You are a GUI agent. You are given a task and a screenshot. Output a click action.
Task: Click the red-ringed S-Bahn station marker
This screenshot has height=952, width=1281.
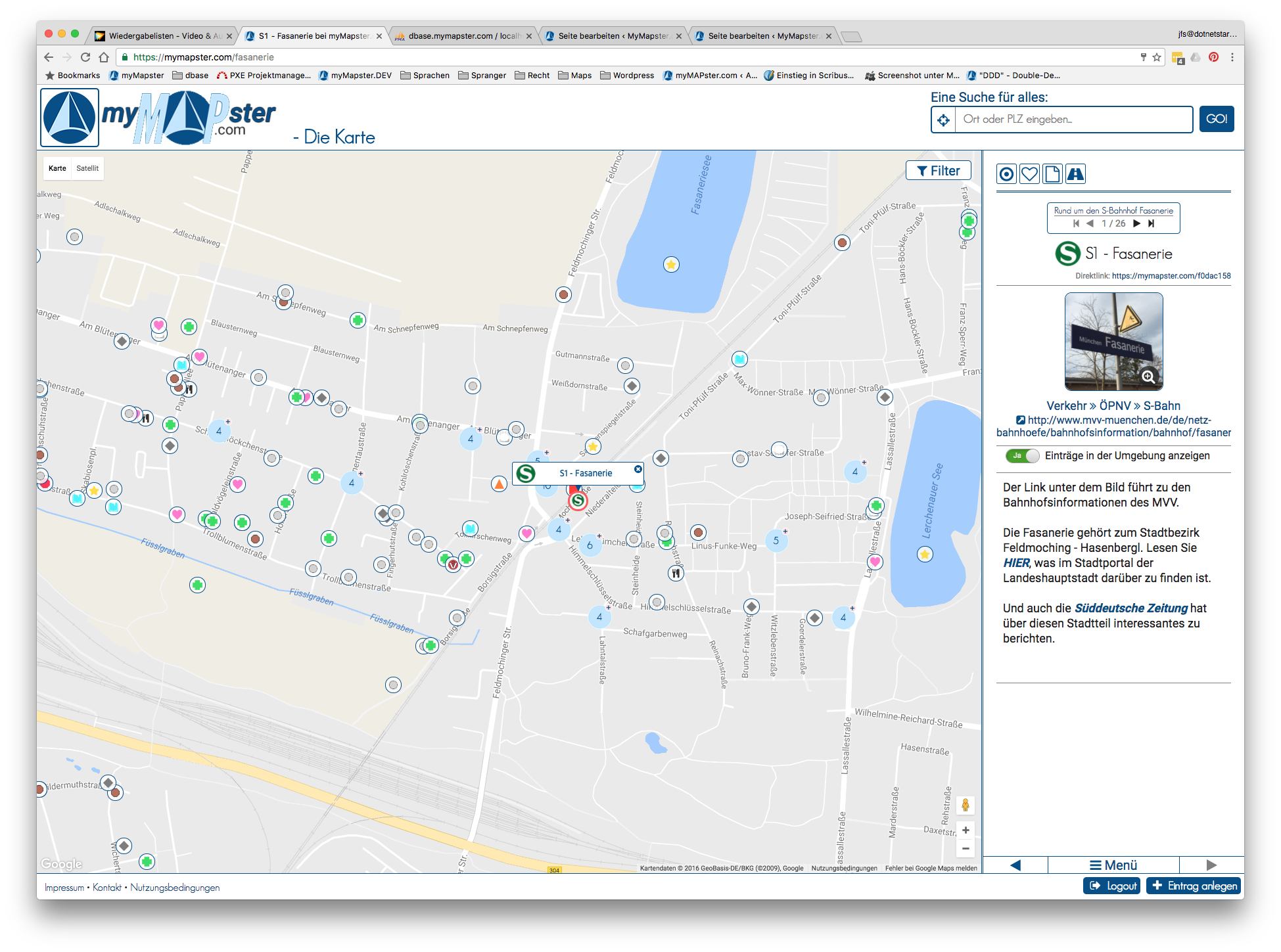(578, 501)
